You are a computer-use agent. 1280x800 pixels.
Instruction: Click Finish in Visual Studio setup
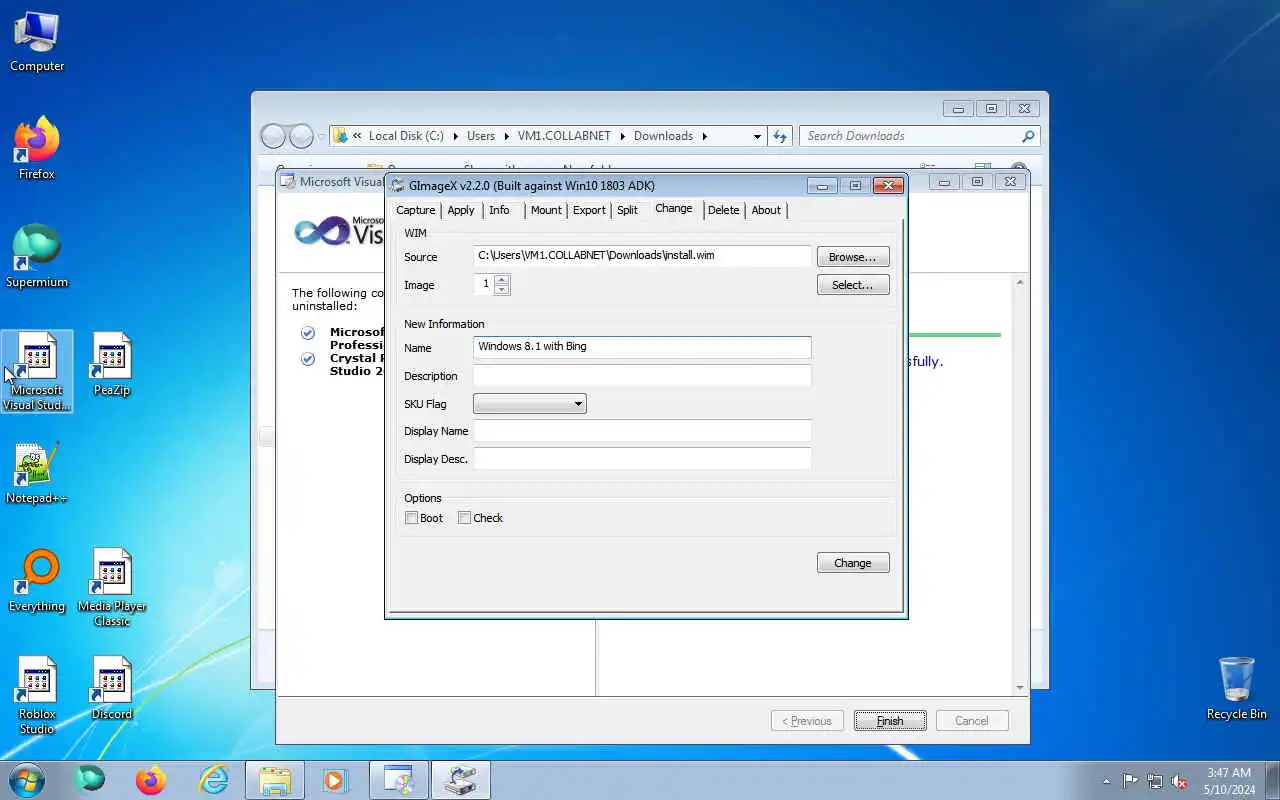tap(890, 721)
